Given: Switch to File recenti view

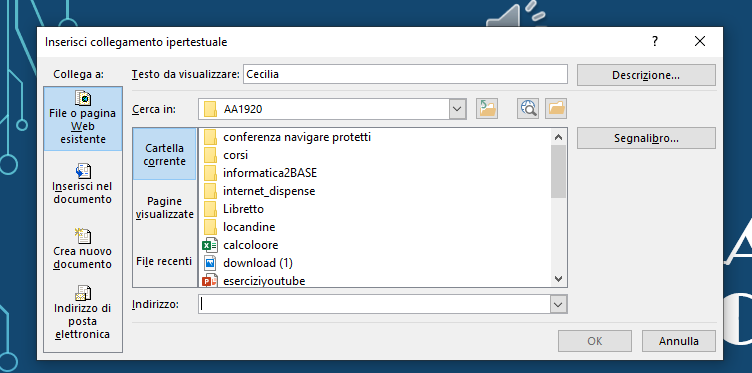Looking at the screenshot, I should (164, 261).
